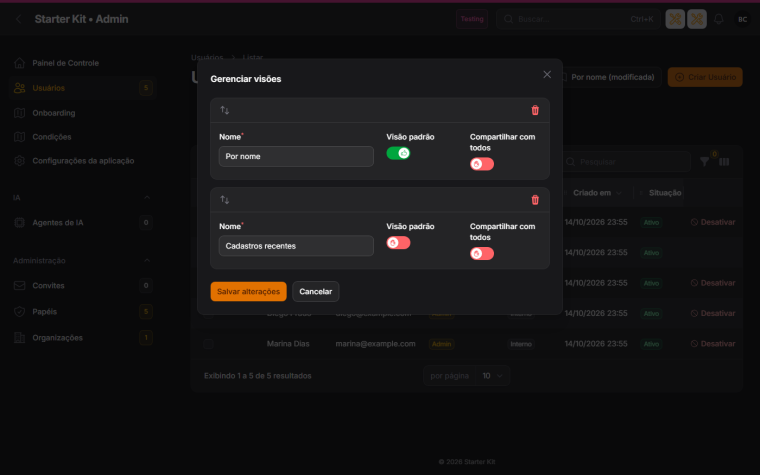Save with Salvar alterações button
The image size is (760, 475).
[x=249, y=291]
